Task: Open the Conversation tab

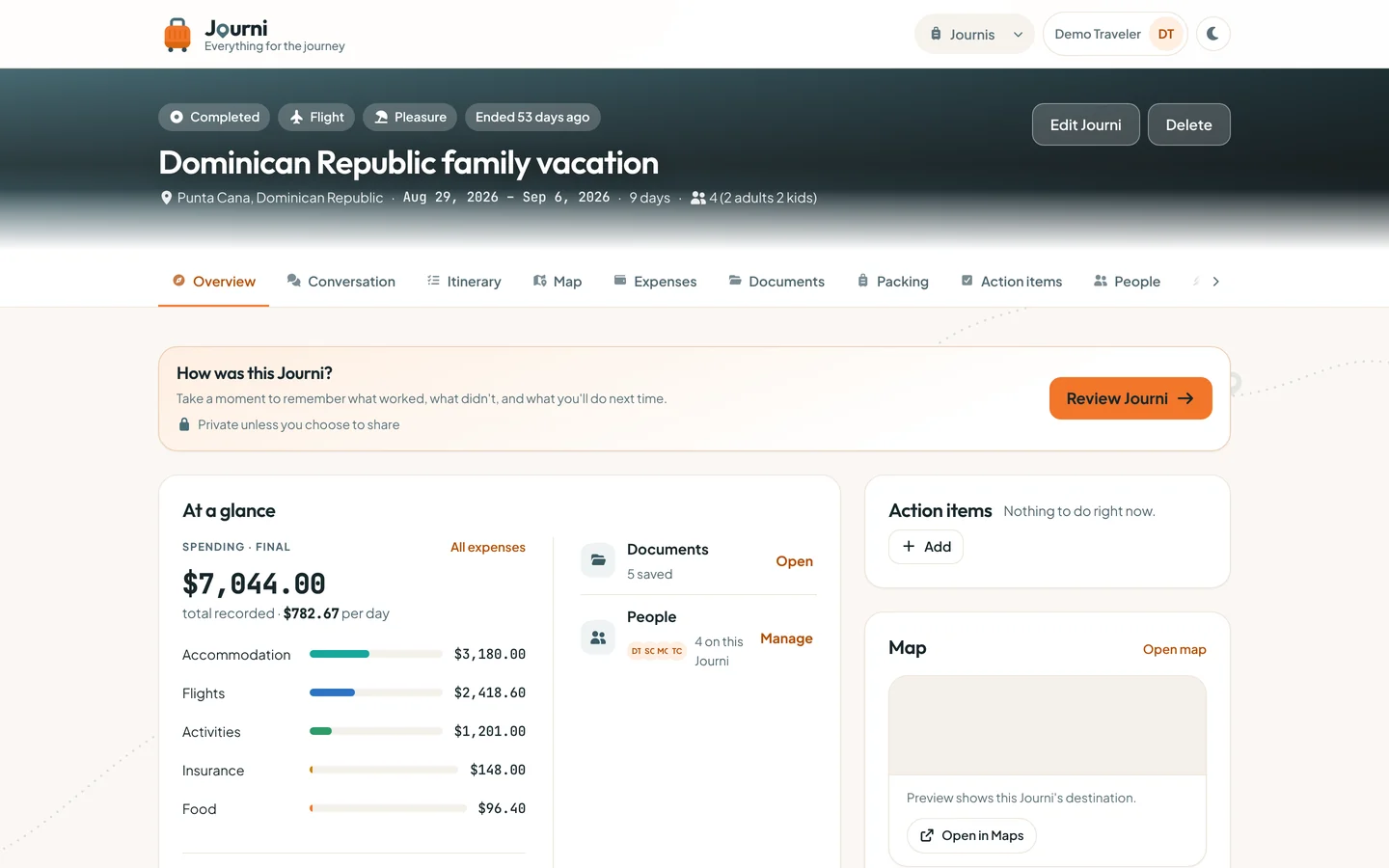Action: tap(341, 282)
